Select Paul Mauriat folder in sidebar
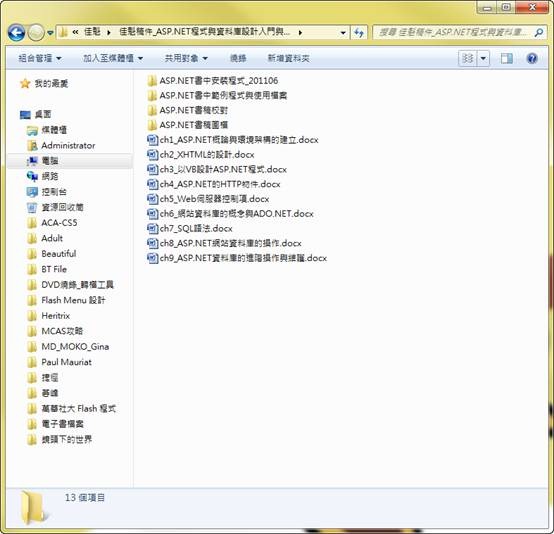This screenshot has height=534, width=554. tap(59, 362)
